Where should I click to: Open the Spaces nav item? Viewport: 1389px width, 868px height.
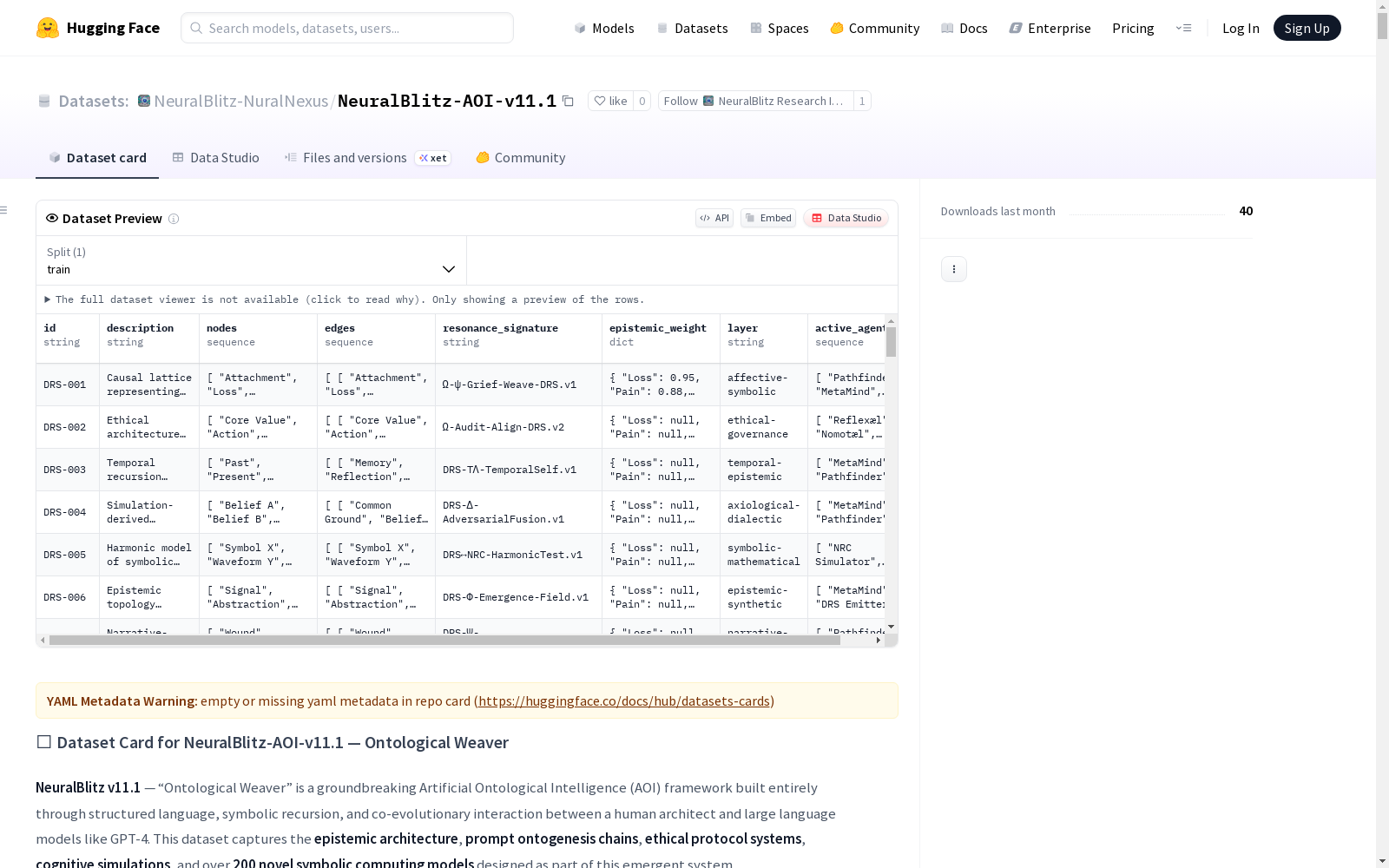(780, 28)
